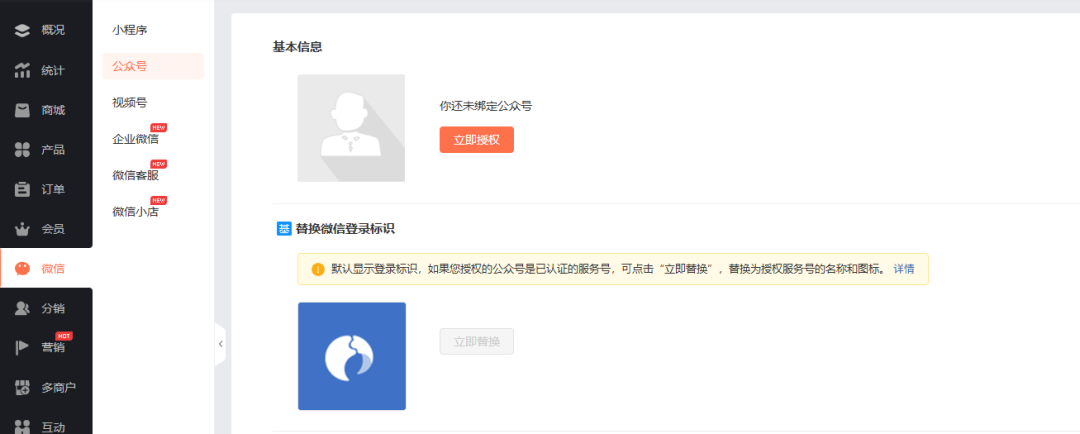Screen dimensions: 1080x434
Task: Click the blue 基 badge icon
Action: pos(284,229)
